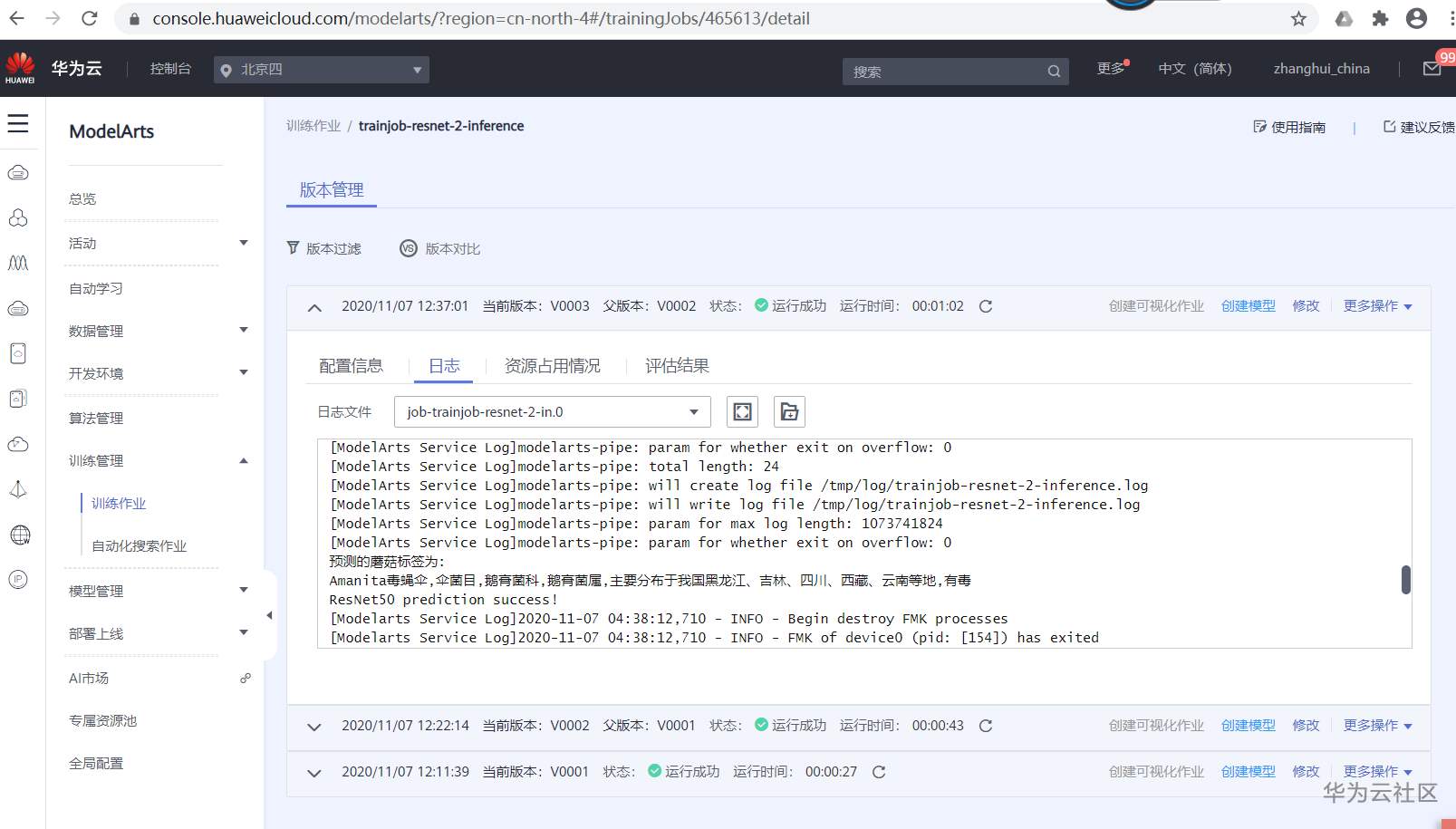
Task: Open the 控制台 console link
Action: (x=170, y=69)
